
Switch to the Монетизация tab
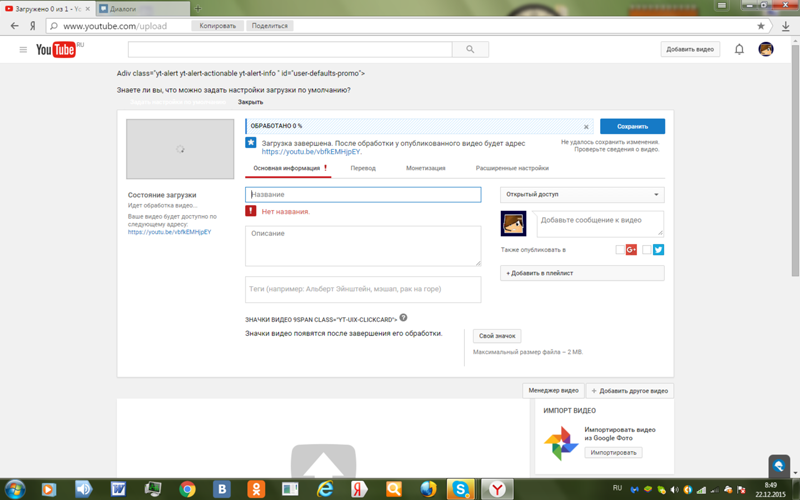click(426, 168)
